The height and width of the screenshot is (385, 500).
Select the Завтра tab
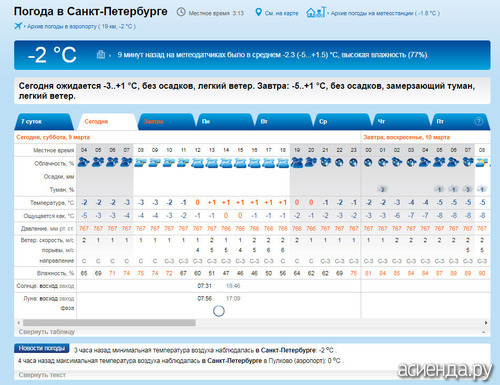point(166,121)
